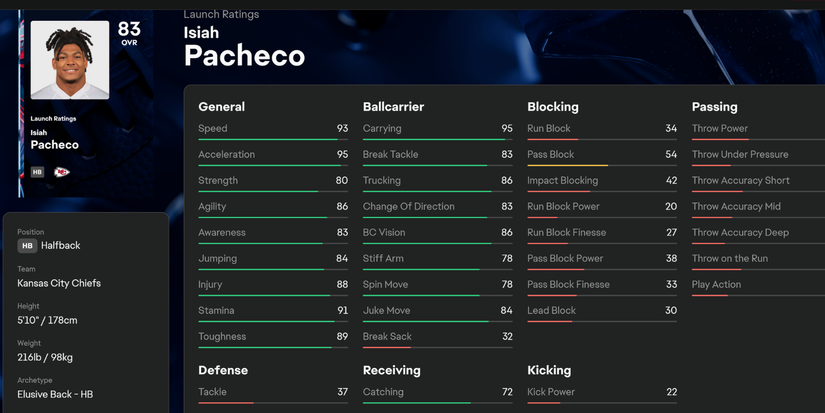Click the Chiefs team logo on card
Viewport: 825px width, 413px height.
click(x=62, y=172)
